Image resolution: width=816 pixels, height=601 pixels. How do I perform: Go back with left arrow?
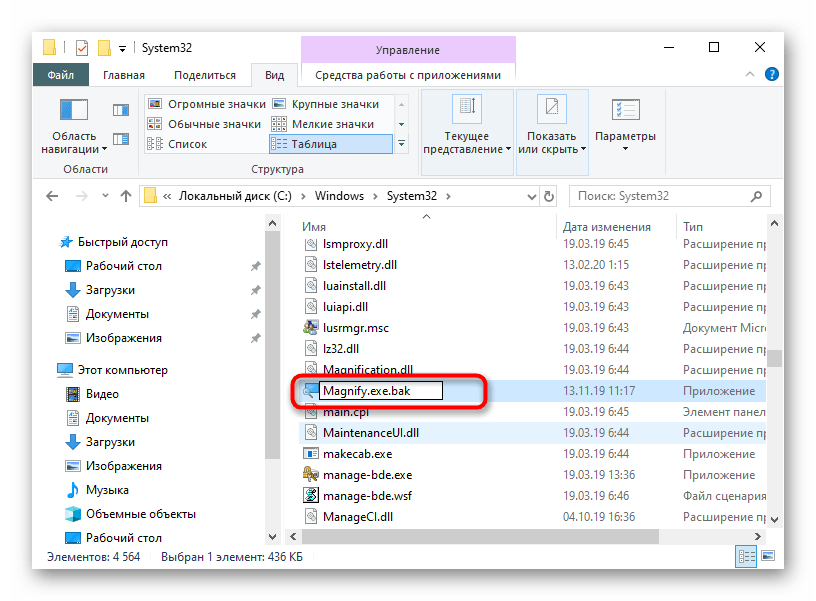52,196
